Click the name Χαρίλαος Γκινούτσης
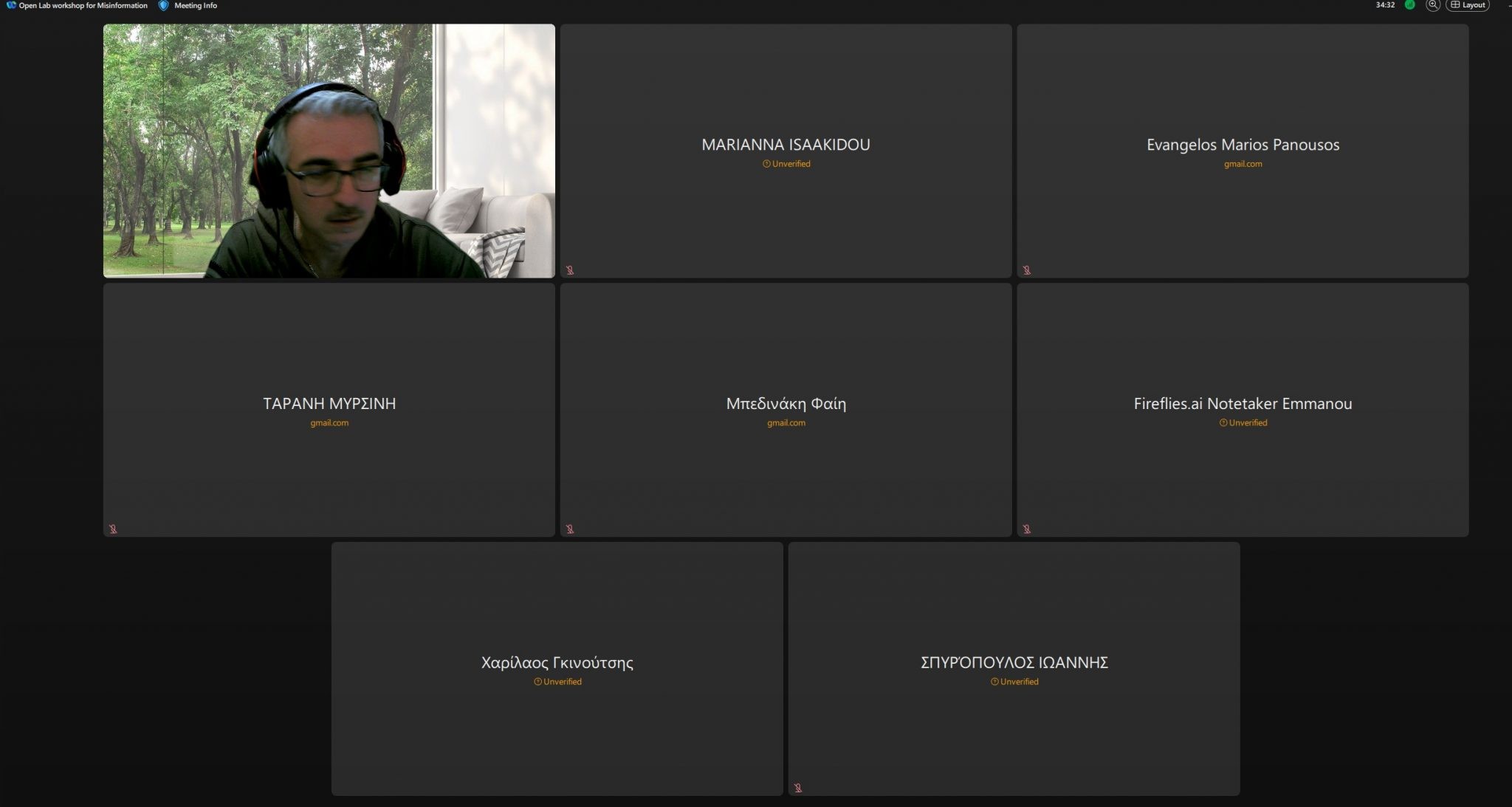Screen dimensions: 1512x807 pyautogui.click(x=557, y=662)
